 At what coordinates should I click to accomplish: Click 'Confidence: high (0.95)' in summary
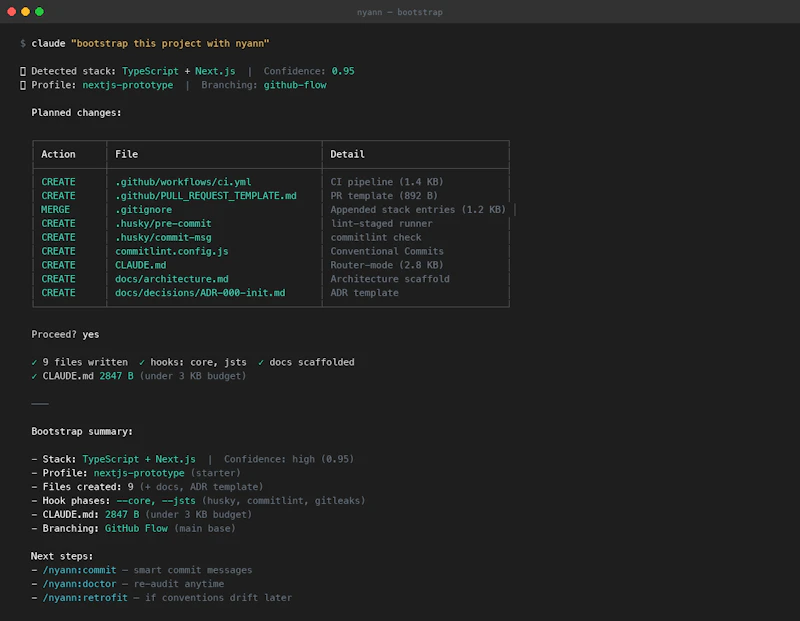click(289, 459)
